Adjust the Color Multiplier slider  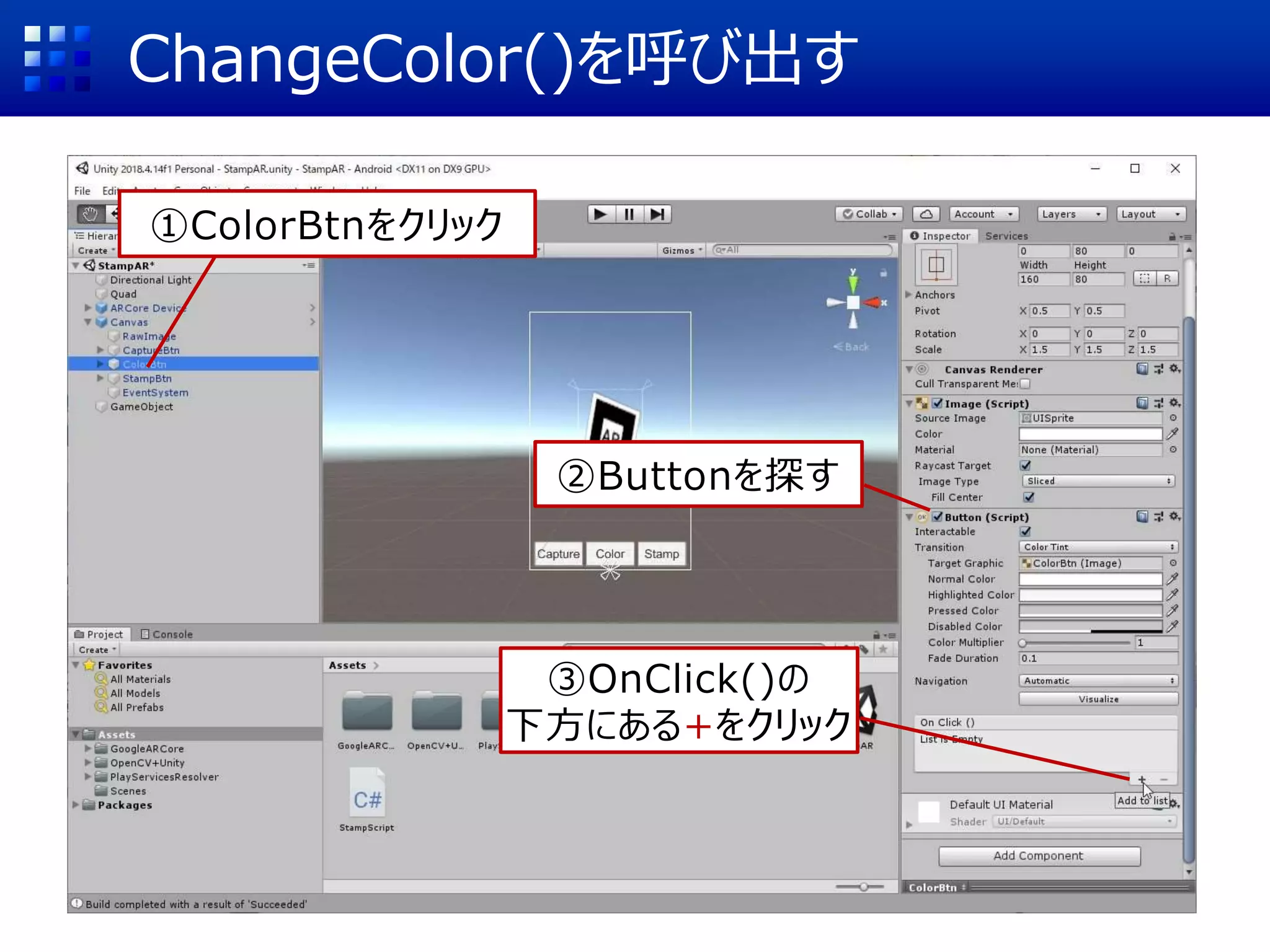(1076, 643)
